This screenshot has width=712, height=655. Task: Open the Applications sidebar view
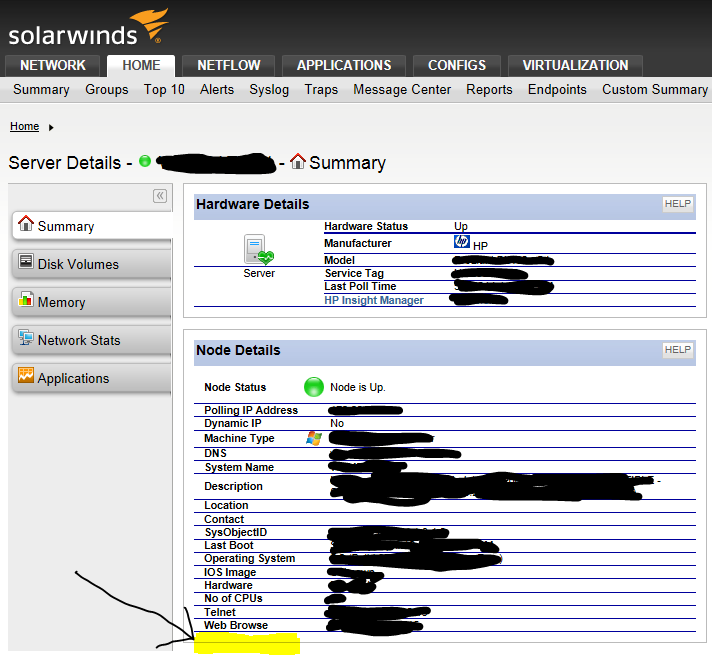click(x=92, y=378)
